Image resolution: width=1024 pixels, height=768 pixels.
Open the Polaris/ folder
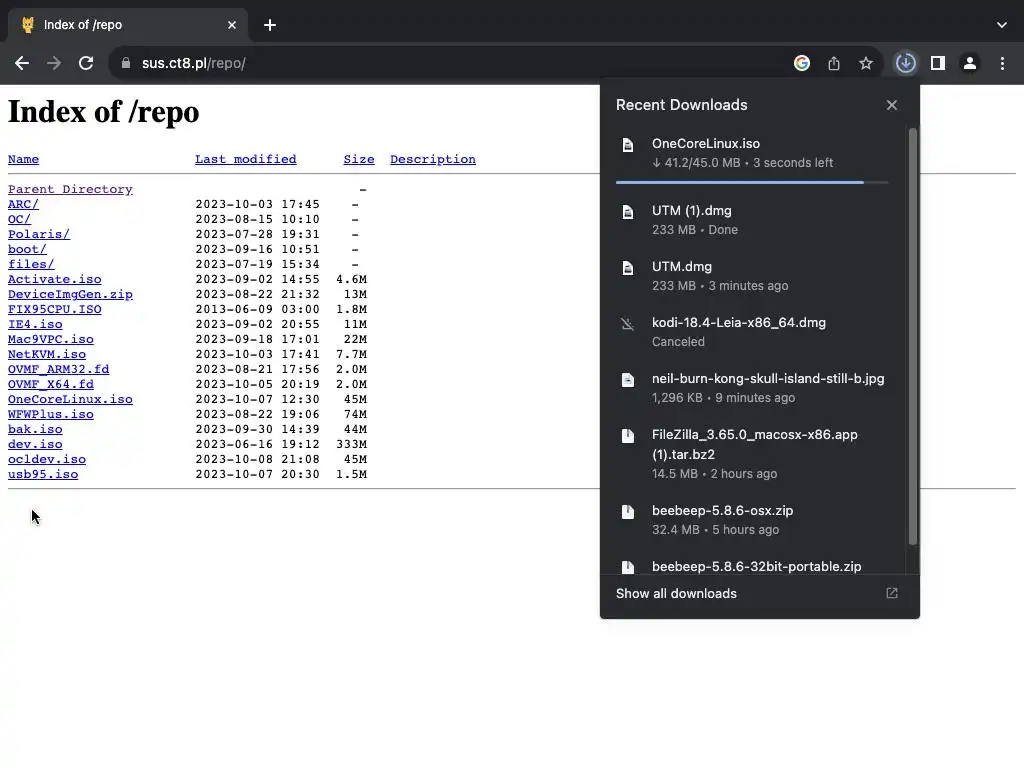(x=39, y=234)
